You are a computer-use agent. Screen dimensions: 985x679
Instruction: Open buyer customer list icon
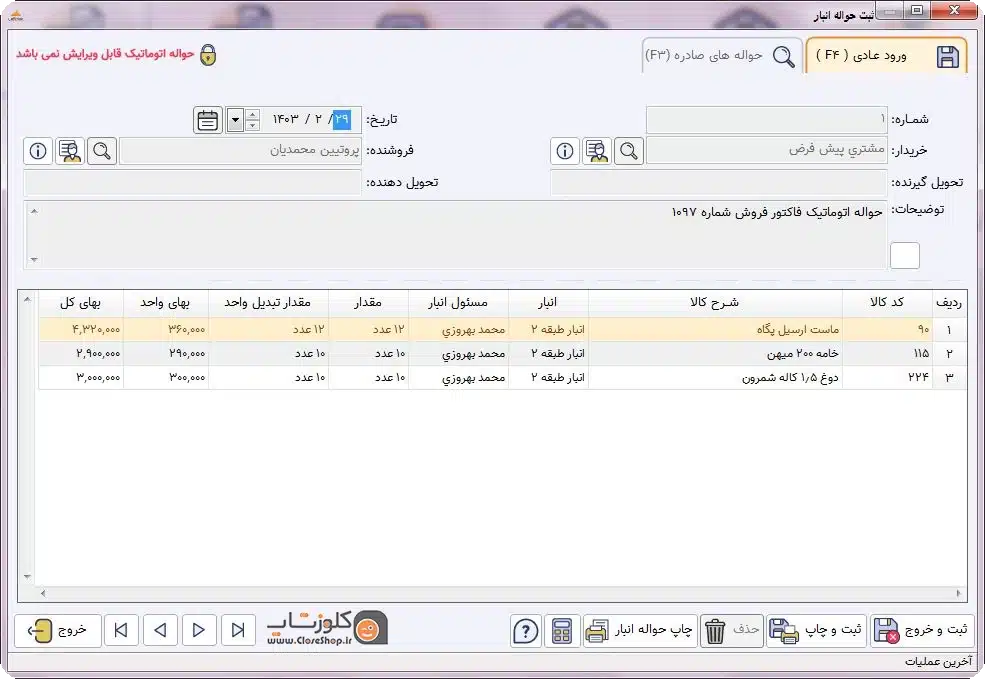click(597, 151)
